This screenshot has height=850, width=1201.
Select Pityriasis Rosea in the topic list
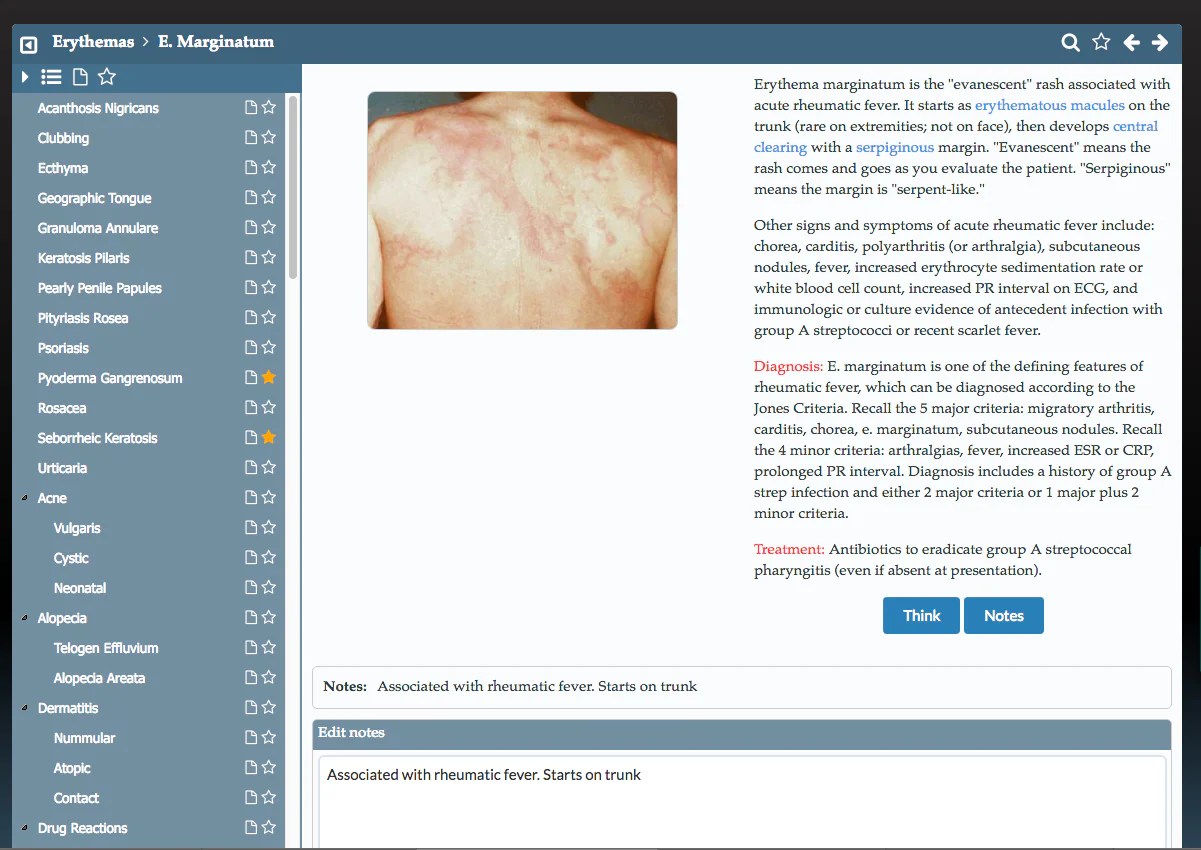click(83, 318)
